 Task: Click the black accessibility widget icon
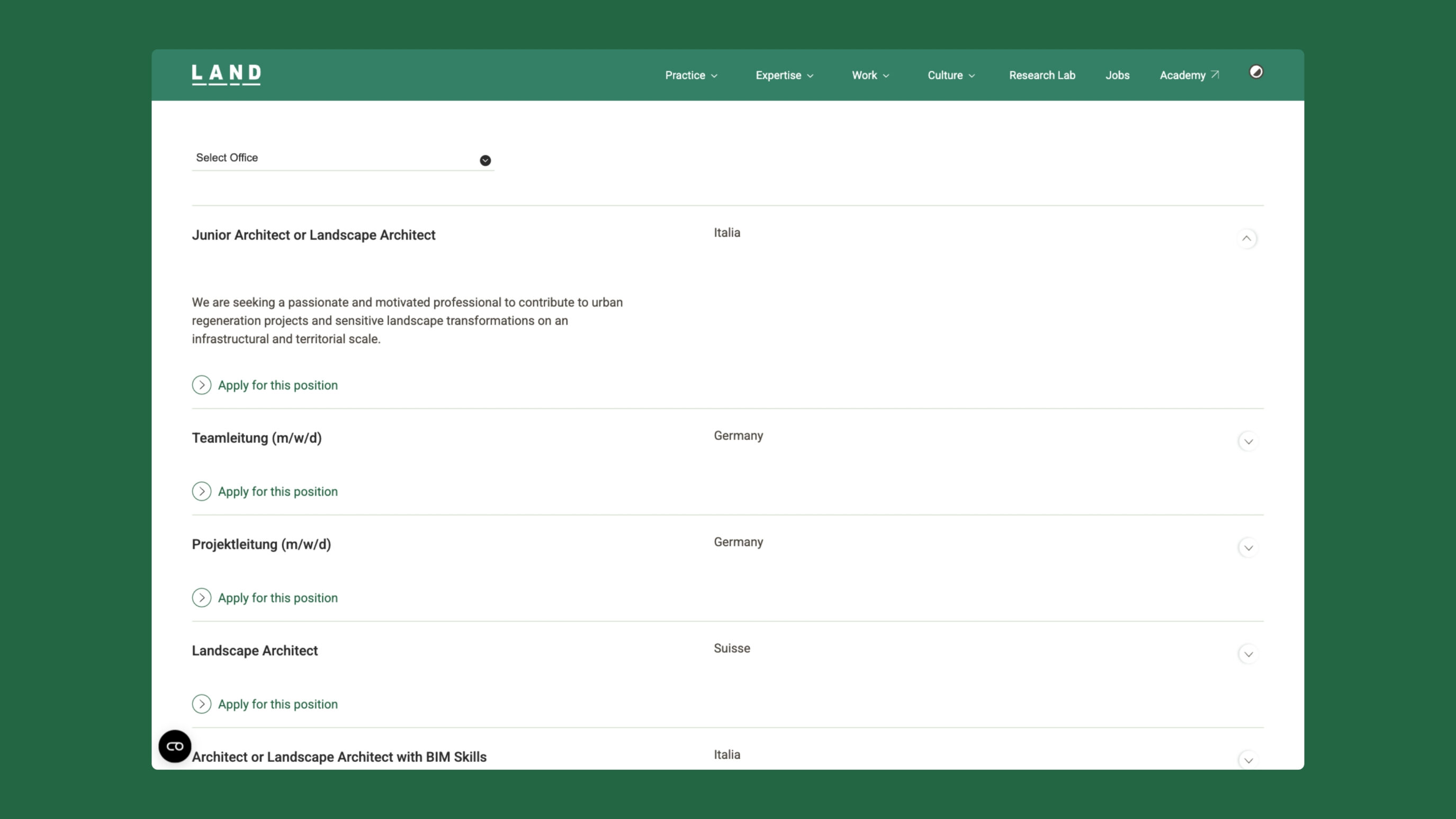[x=175, y=746]
